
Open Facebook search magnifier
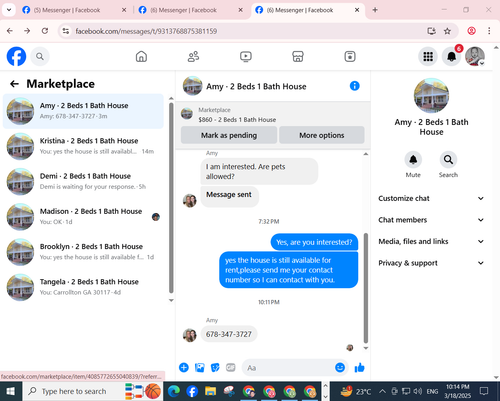(x=40, y=57)
